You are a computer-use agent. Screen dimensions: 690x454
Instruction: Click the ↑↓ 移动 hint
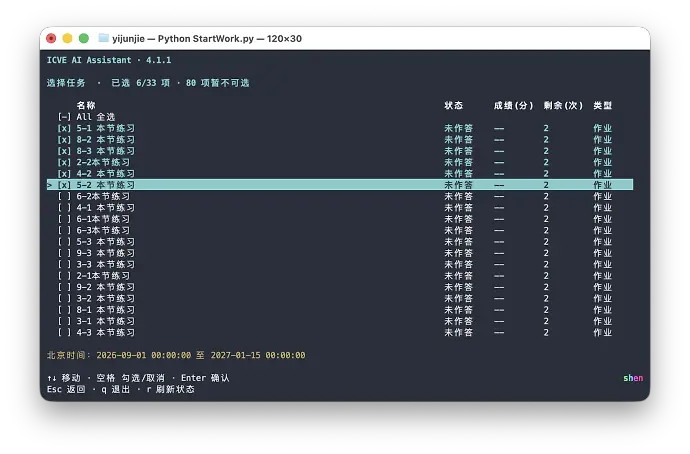64,378
